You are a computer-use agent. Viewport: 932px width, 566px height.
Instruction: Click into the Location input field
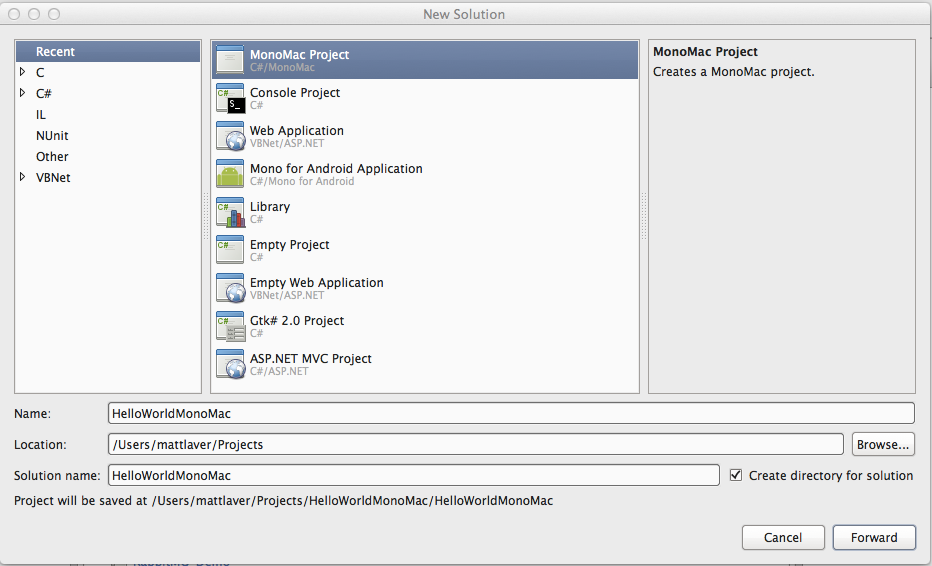pyautogui.click(x=476, y=444)
